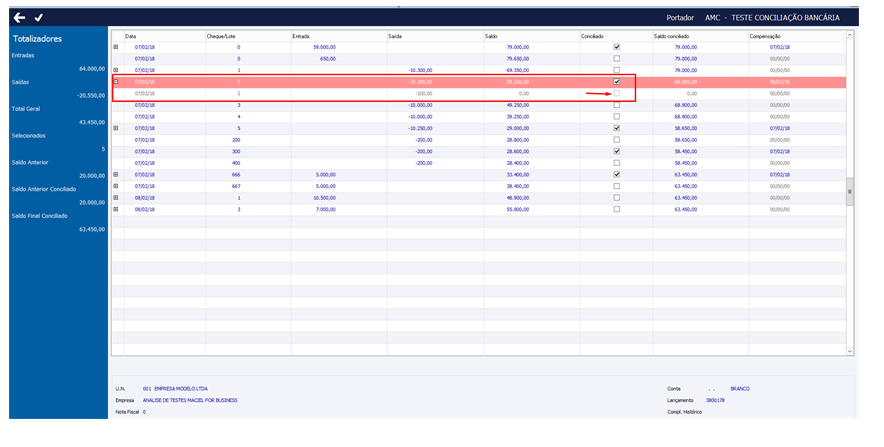The height and width of the screenshot is (447, 884).
Task: Expand the Cheque/Lote 1 row with Saldo 69.350,00
Action: click(x=116, y=70)
